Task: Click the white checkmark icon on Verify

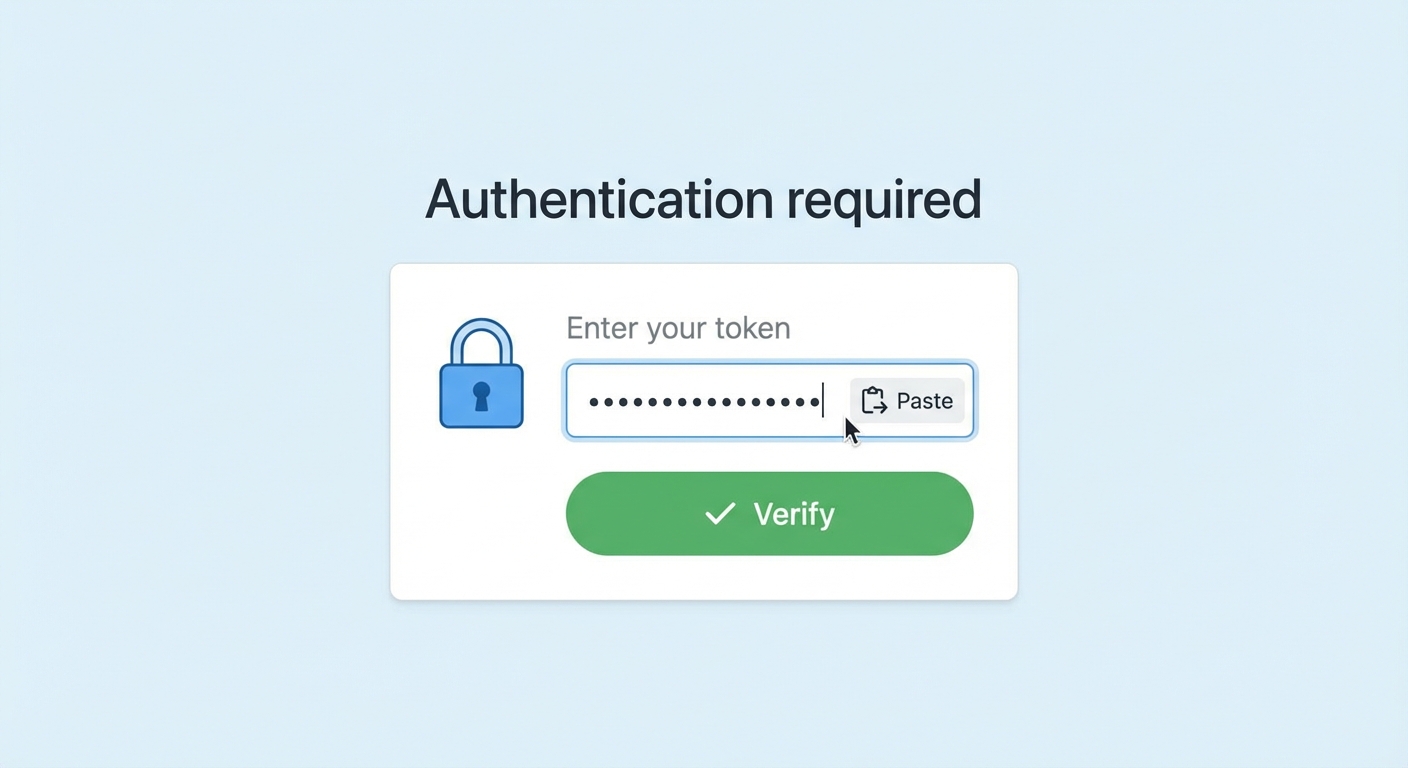Action: (x=720, y=514)
